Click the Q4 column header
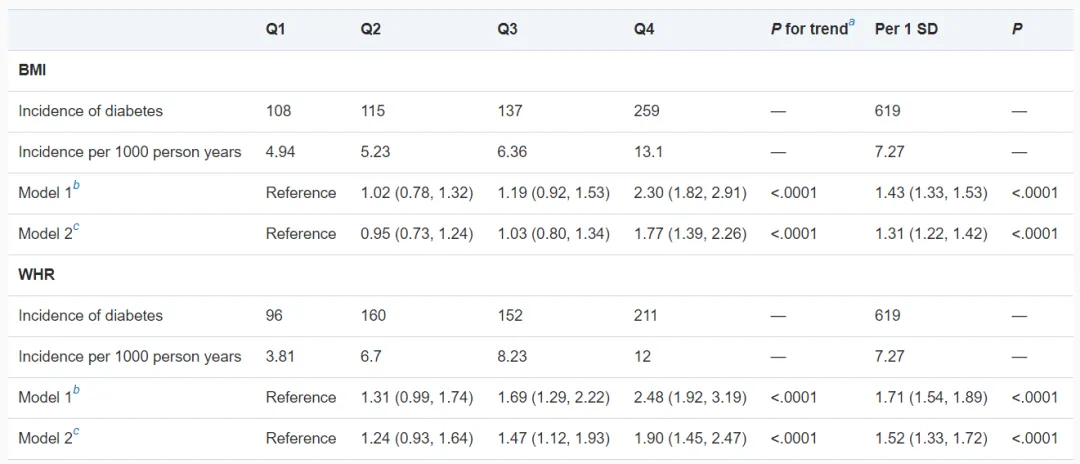 click(644, 30)
